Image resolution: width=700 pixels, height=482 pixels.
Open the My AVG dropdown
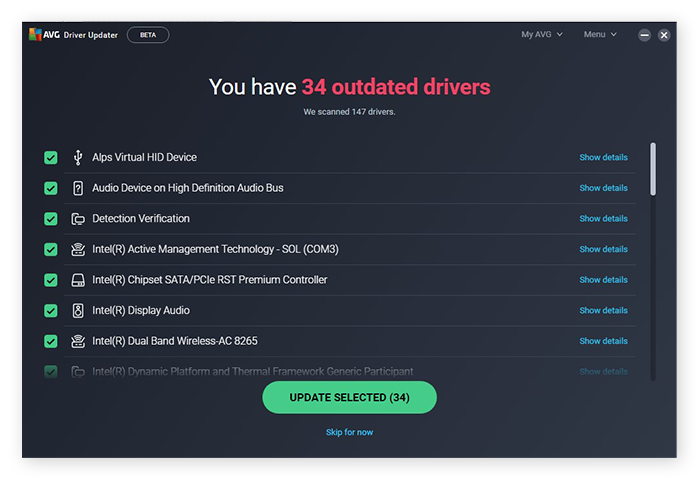point(541,35)
